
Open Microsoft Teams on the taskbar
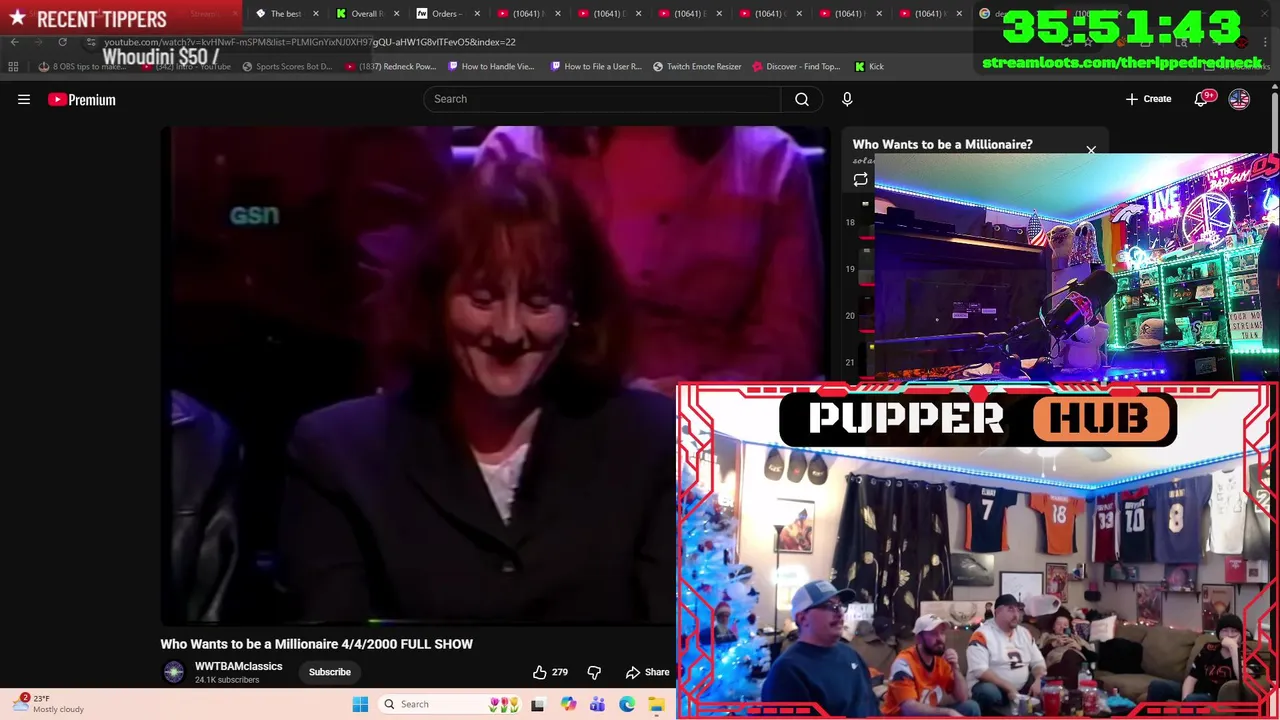pos(597,704)
